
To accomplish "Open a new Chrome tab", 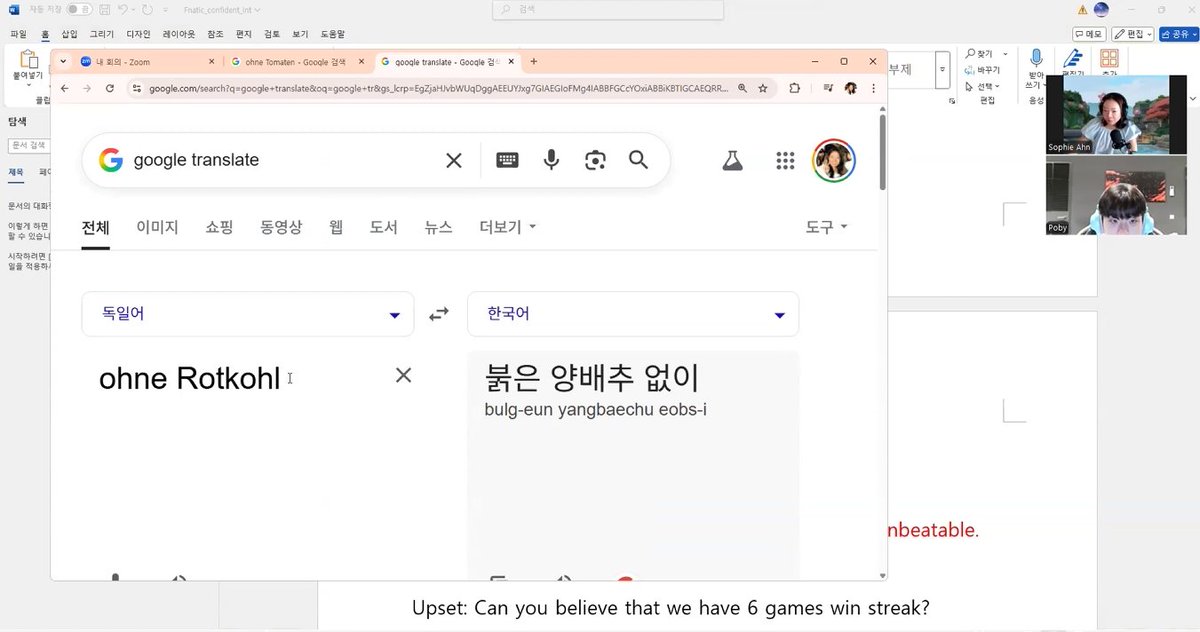I will click(534, 61).
